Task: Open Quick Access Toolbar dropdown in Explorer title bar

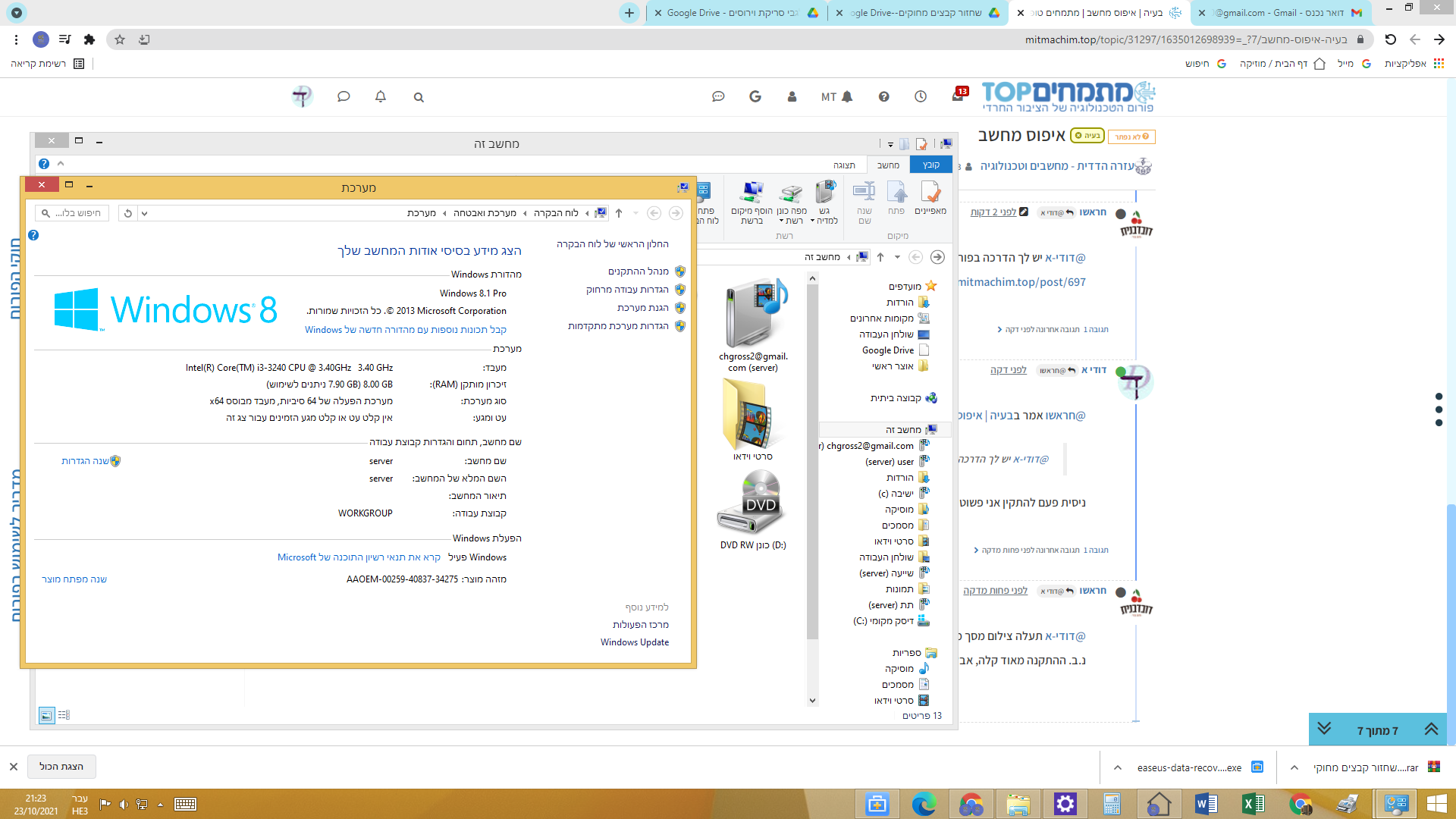Action: pos(890,144)
